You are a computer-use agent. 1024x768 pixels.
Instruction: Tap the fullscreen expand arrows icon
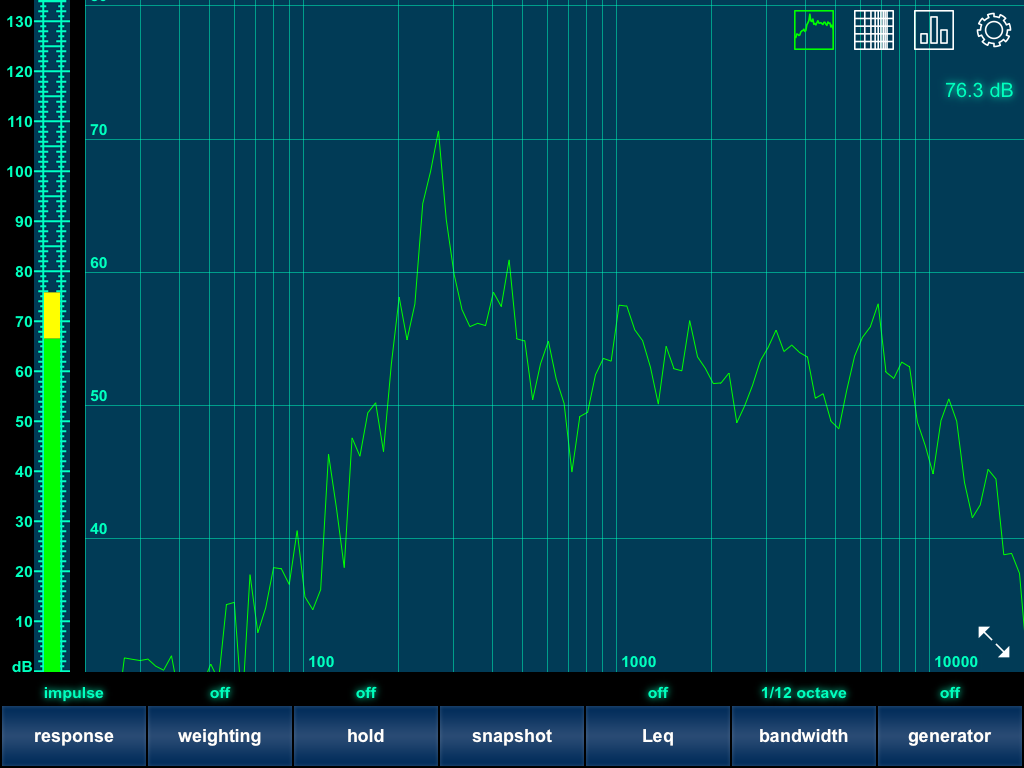click(993, 642)
